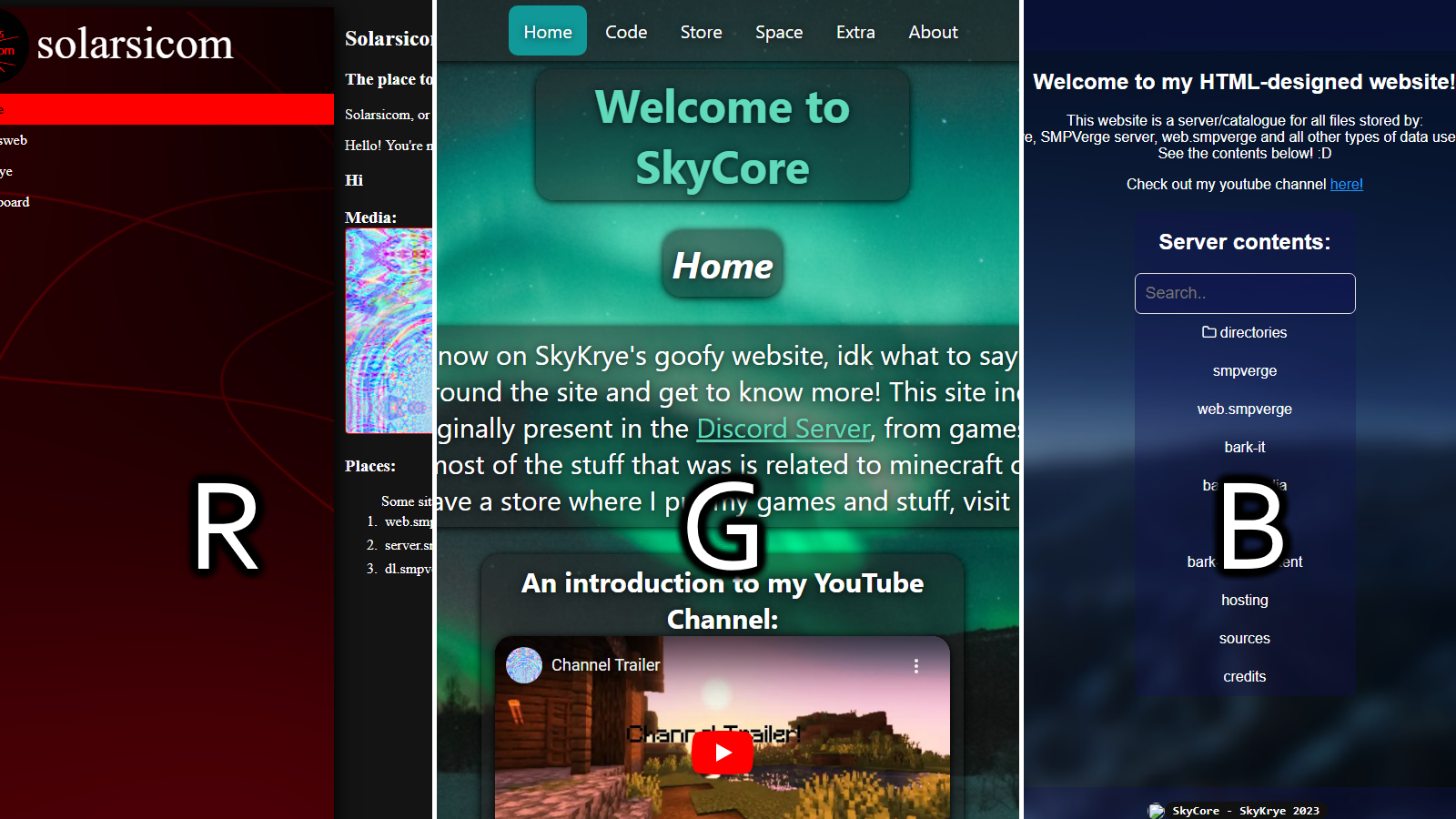Click the 'SkyCore - SkyKrye 2023' footer text

pos(1246,811)
